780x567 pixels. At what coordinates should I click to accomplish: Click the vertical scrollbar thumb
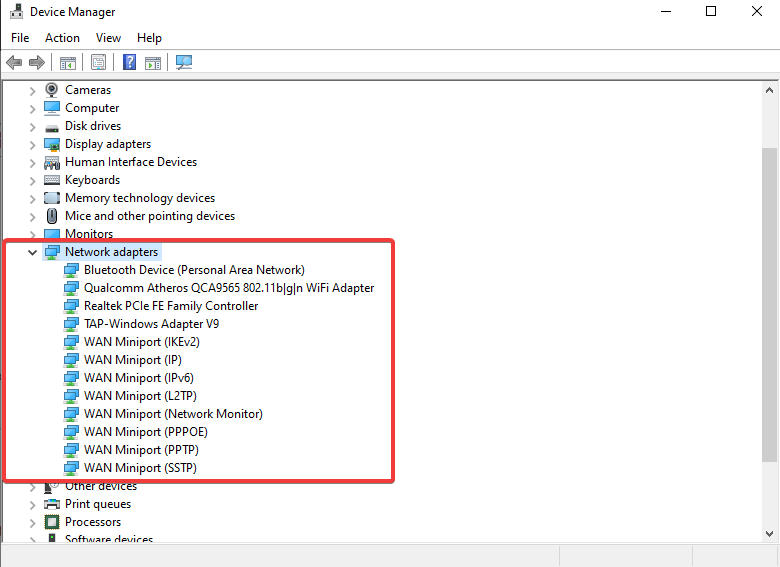(769, 304)
